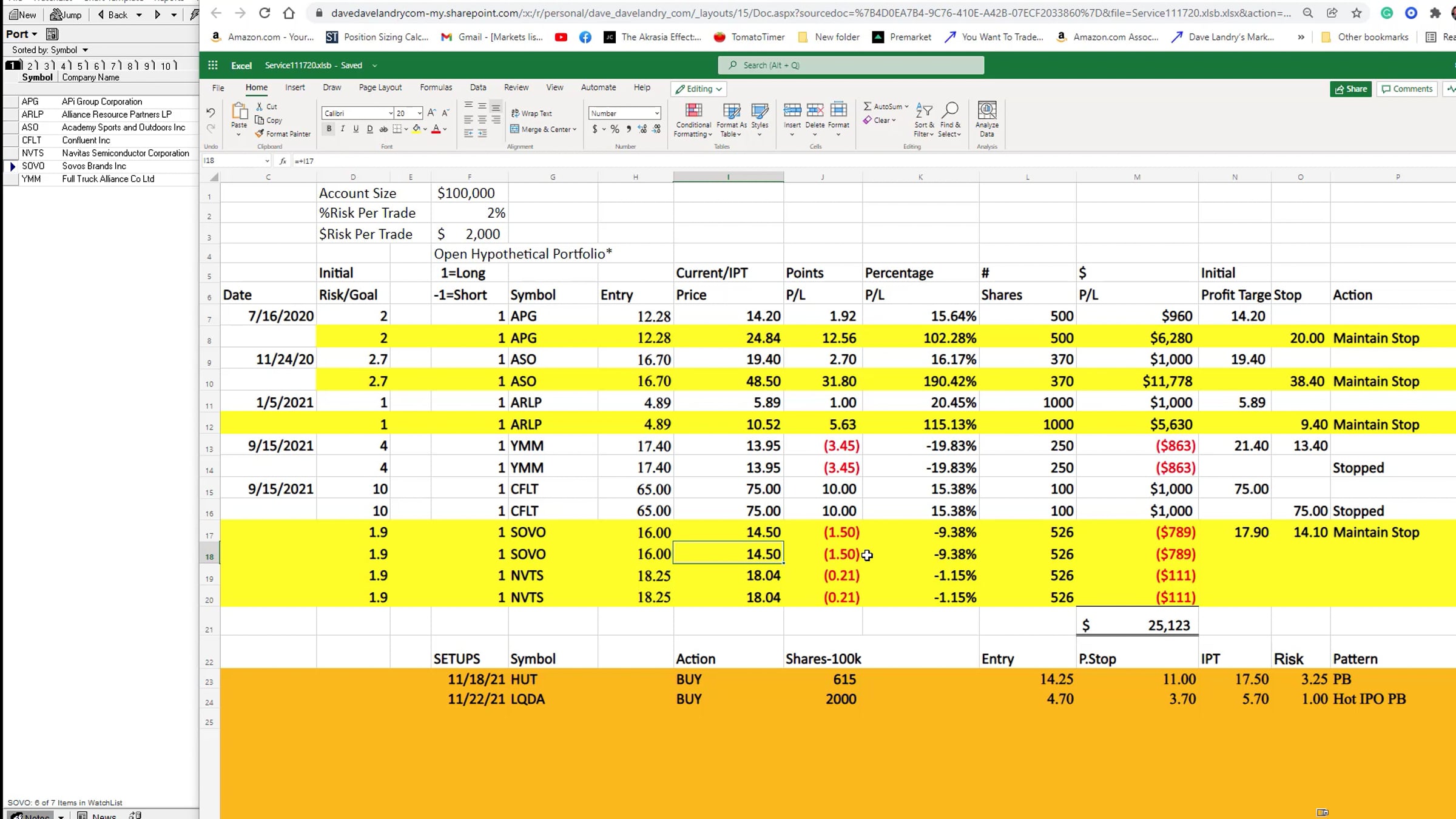
Task: Copy the selected cell
Action: pyautogui.click(x=269, y=120)
